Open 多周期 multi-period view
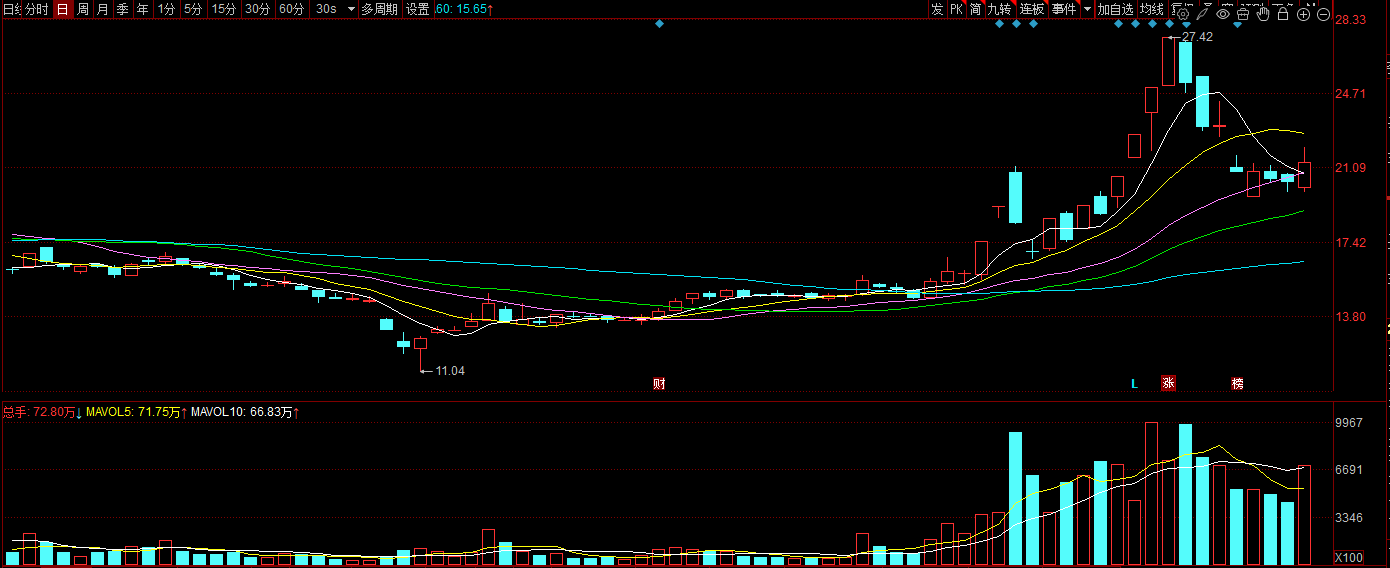The width and height of the screenshot is (1390, 568). (x=379, y=9)
